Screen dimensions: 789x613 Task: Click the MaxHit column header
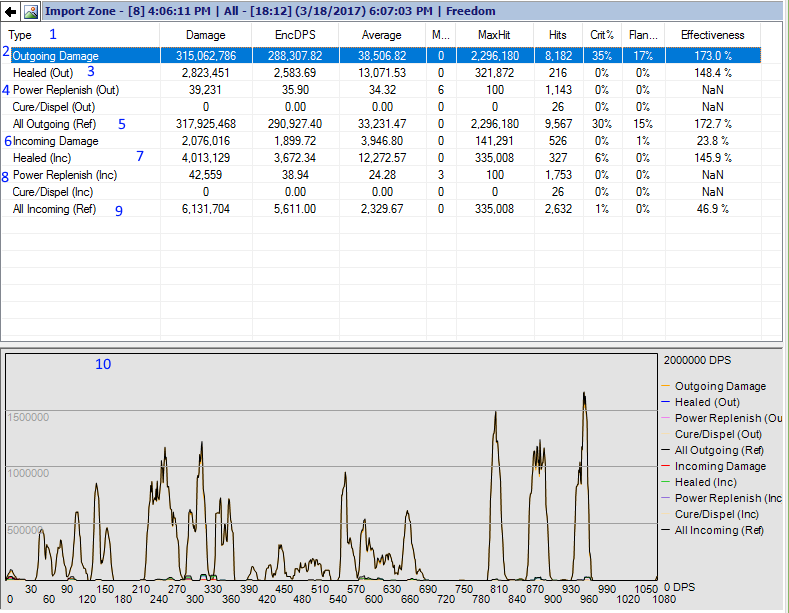point(495,35)
